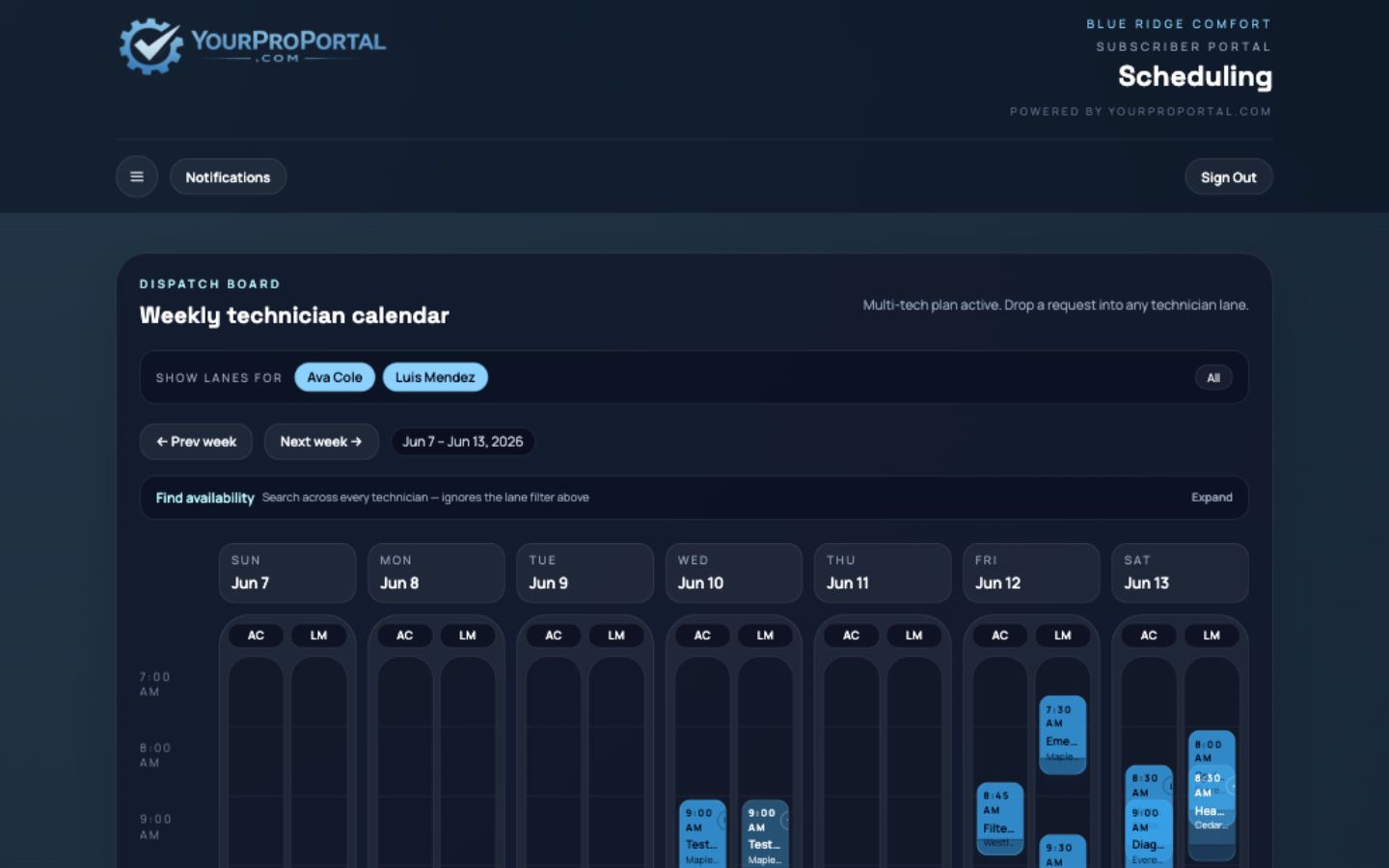Expand the Find availability panel

coord(1212,498)
